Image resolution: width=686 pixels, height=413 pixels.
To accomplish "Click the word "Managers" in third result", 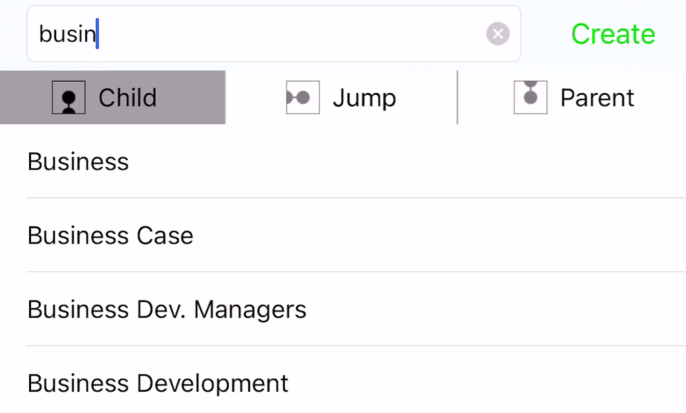I will pyautogui.click(x=250, y=309).
